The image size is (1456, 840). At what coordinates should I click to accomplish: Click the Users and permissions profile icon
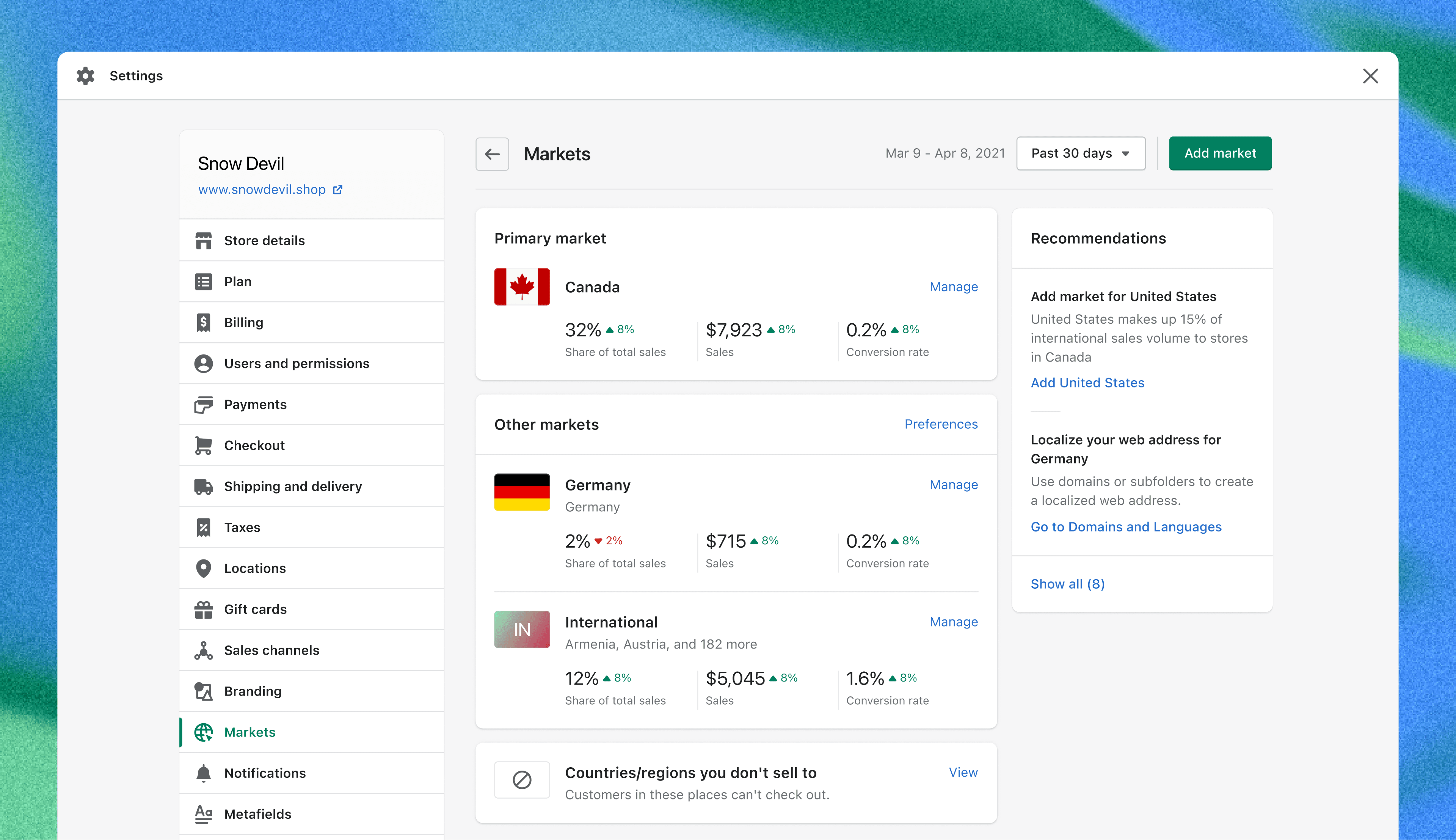coord(203,364)
